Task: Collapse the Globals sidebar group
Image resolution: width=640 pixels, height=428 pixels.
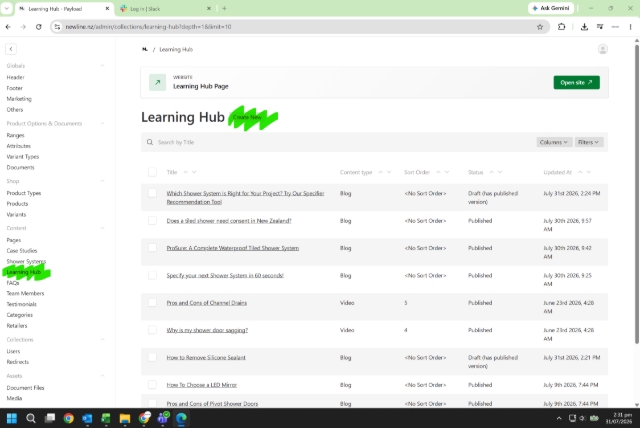Action: (x=102, y=65)
